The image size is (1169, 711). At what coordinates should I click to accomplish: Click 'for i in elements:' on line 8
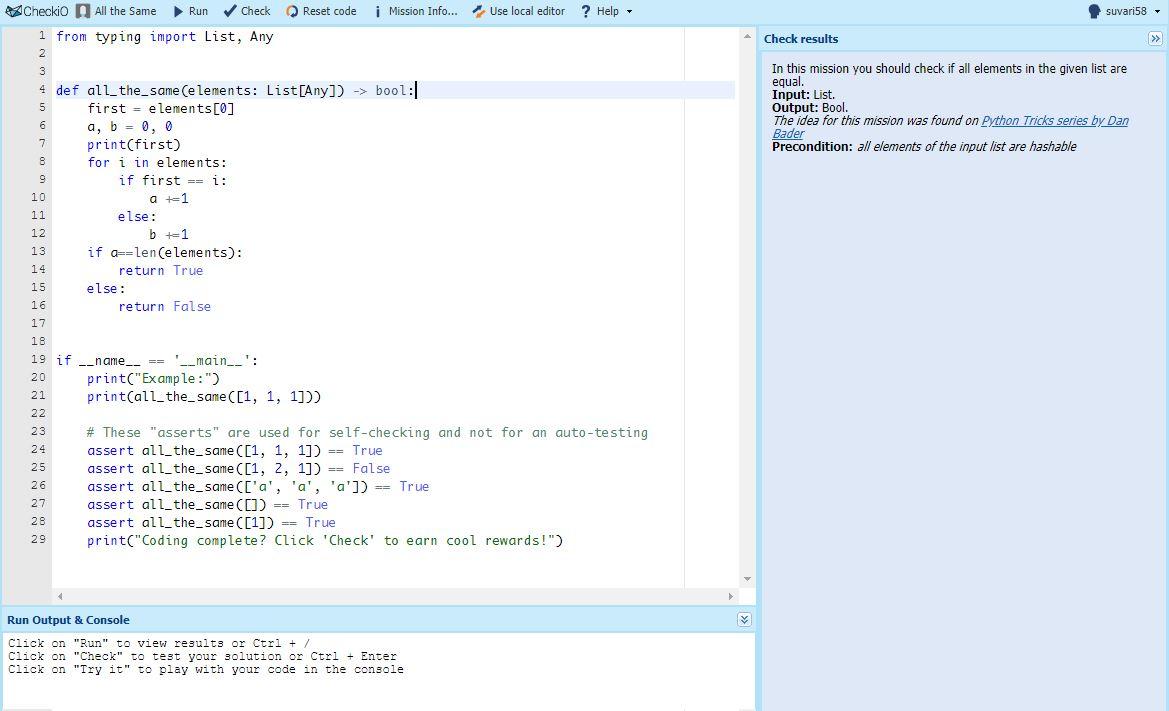coord(157,162)
